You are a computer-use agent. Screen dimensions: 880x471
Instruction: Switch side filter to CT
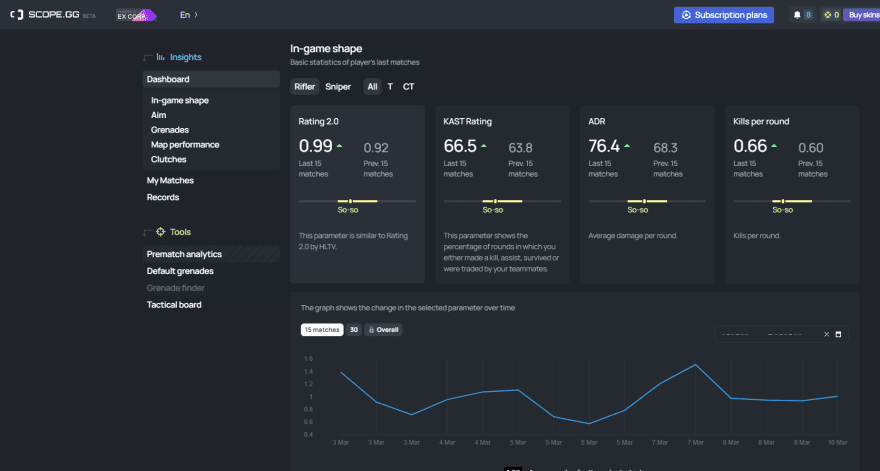[x=409, y=86]
